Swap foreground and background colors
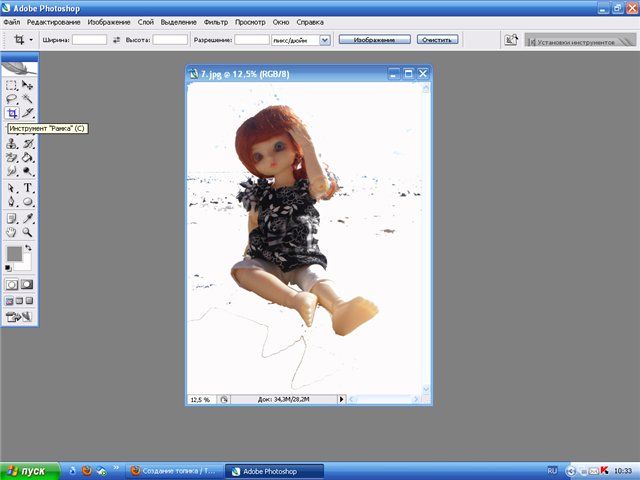This screenshot has width=640, height=480. coord(28,247)
